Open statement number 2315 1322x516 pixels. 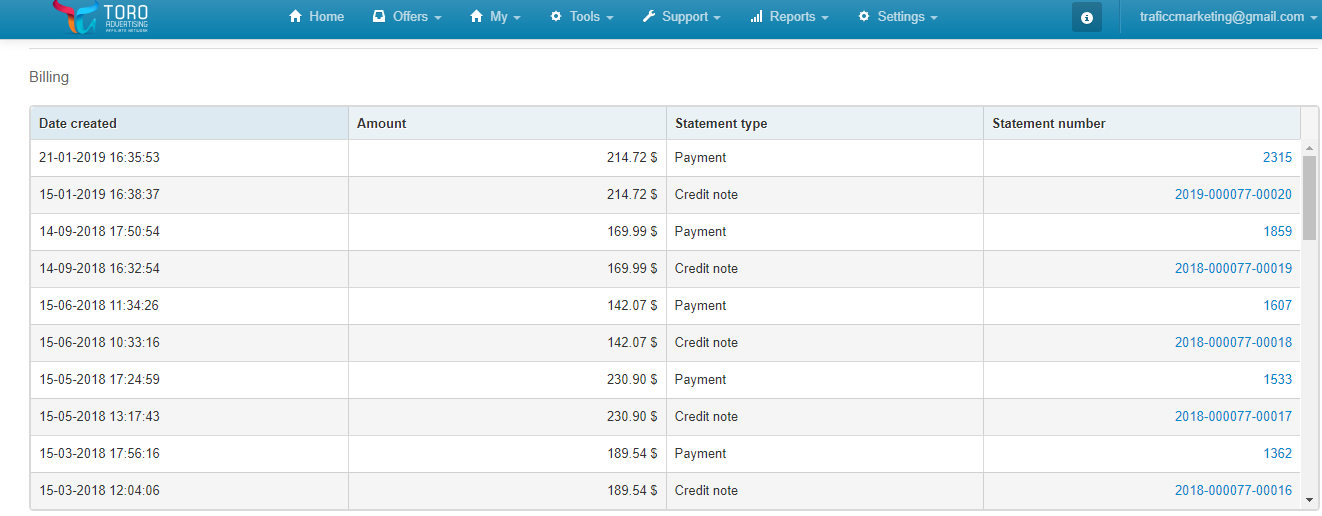[x=1277, y=157]
